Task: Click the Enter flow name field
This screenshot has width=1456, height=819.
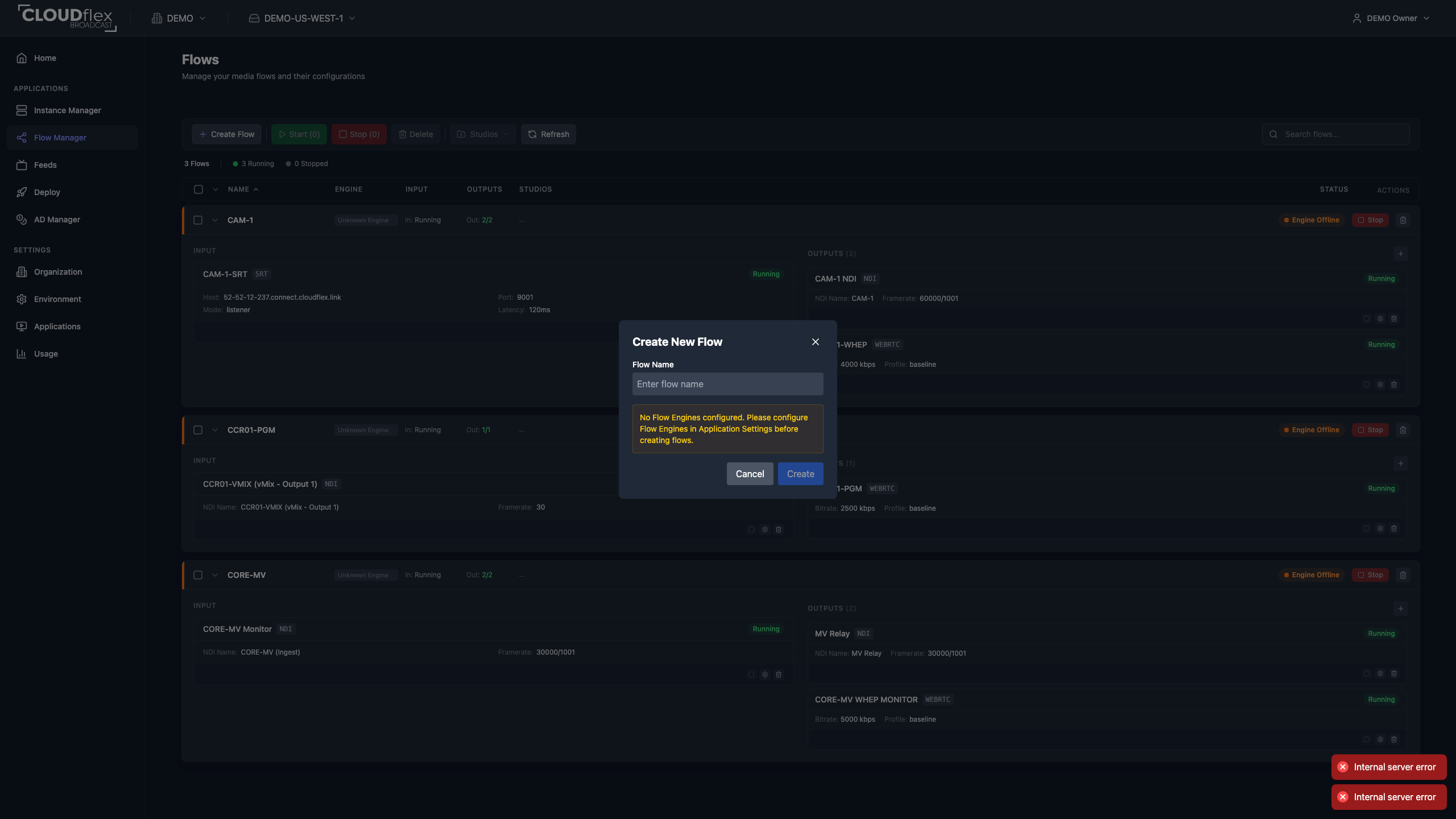Action: point(727,384)
